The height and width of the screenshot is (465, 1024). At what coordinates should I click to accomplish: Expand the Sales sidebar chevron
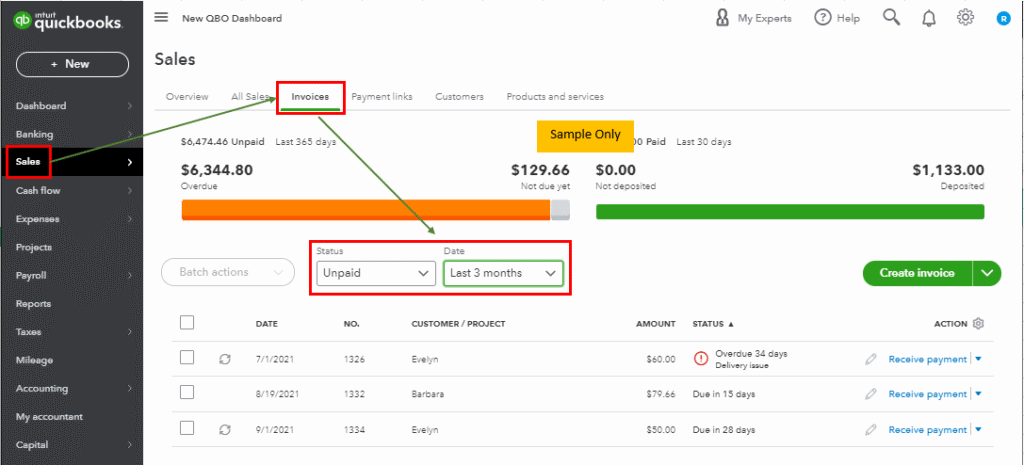coord(130,162)
